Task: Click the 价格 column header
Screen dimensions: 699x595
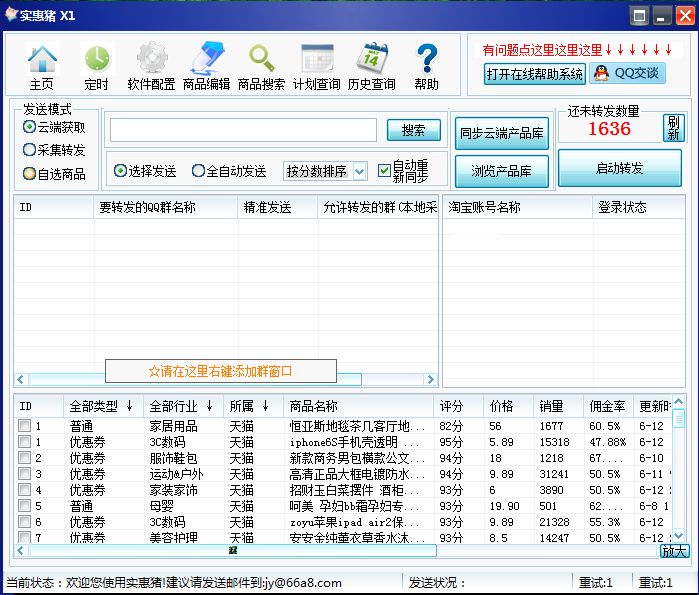Action: (x=509, y=406)
